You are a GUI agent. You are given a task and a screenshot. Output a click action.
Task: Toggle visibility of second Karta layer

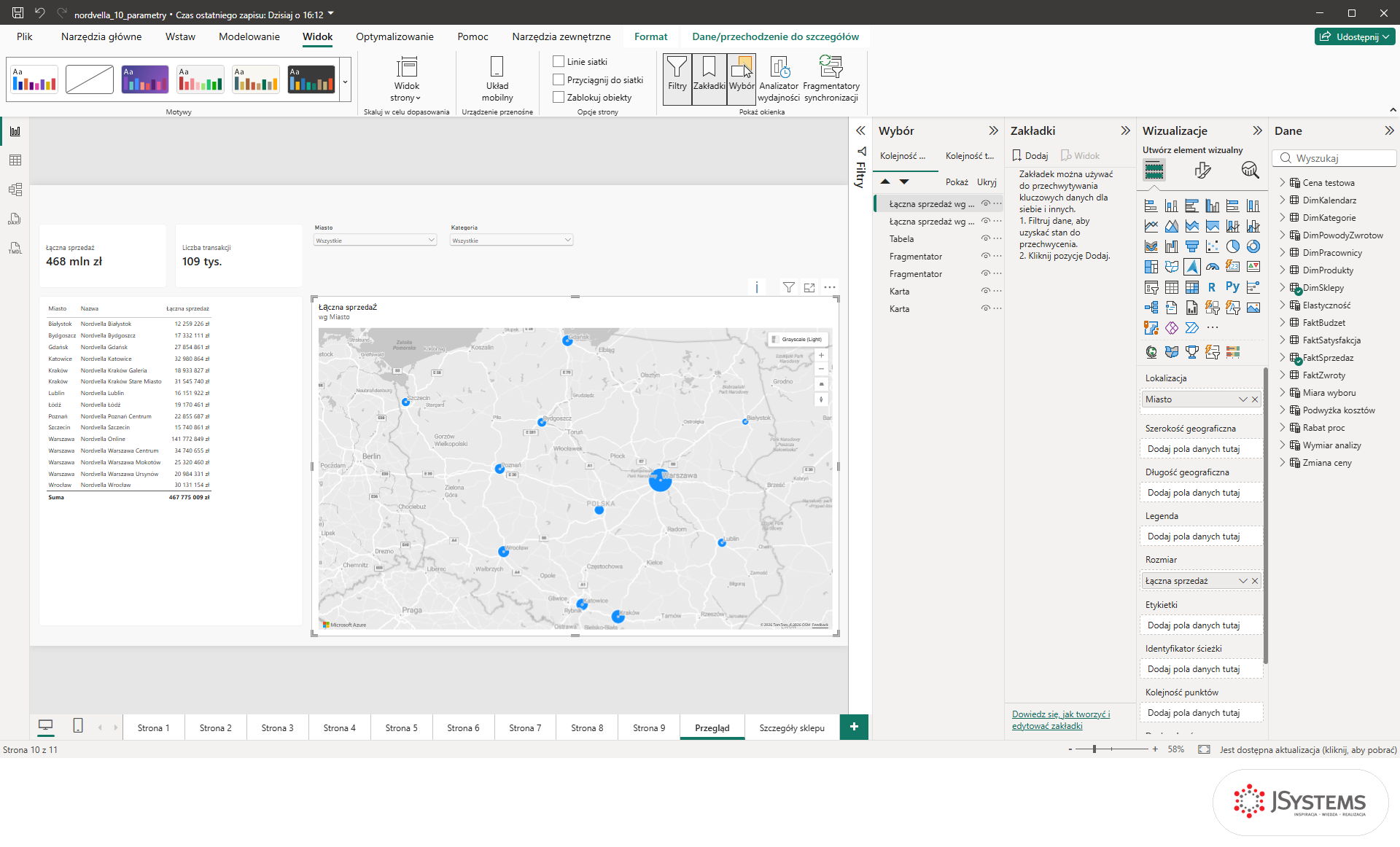click(985, 309)
